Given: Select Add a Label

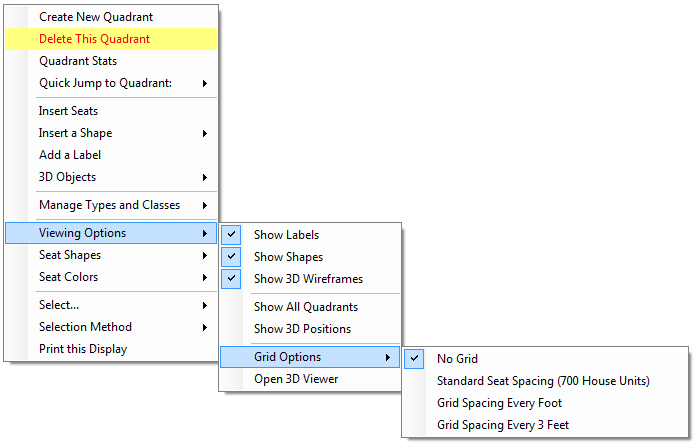Looking at the screenshot, I should [x=70, y=155].
